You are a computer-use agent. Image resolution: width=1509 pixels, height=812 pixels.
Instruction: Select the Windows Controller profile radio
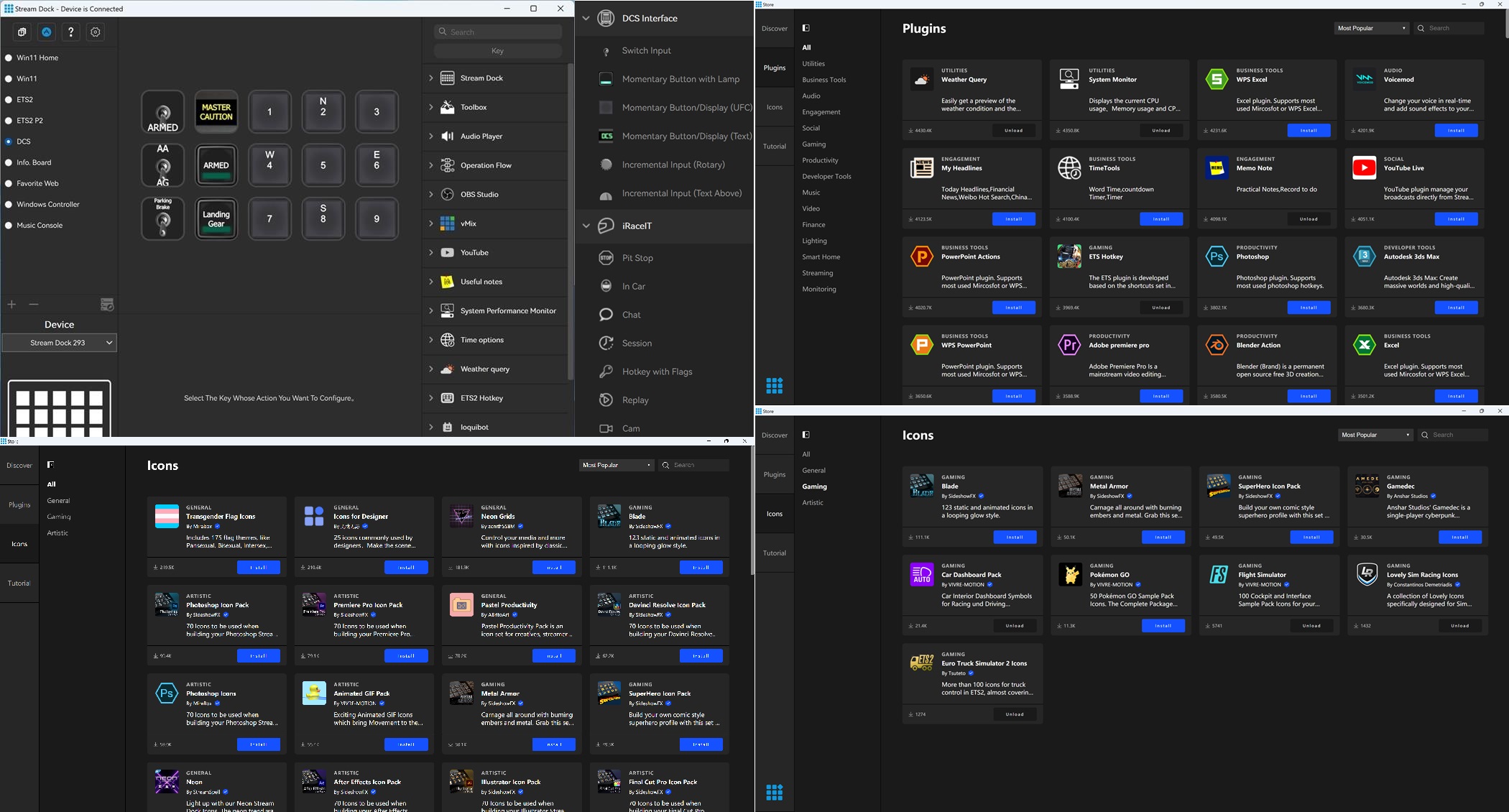(x=9, y=205)
